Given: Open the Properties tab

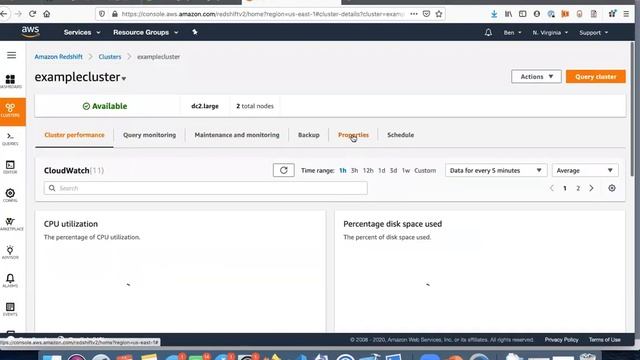Looking at the screenshot, I should click(353, 135).
